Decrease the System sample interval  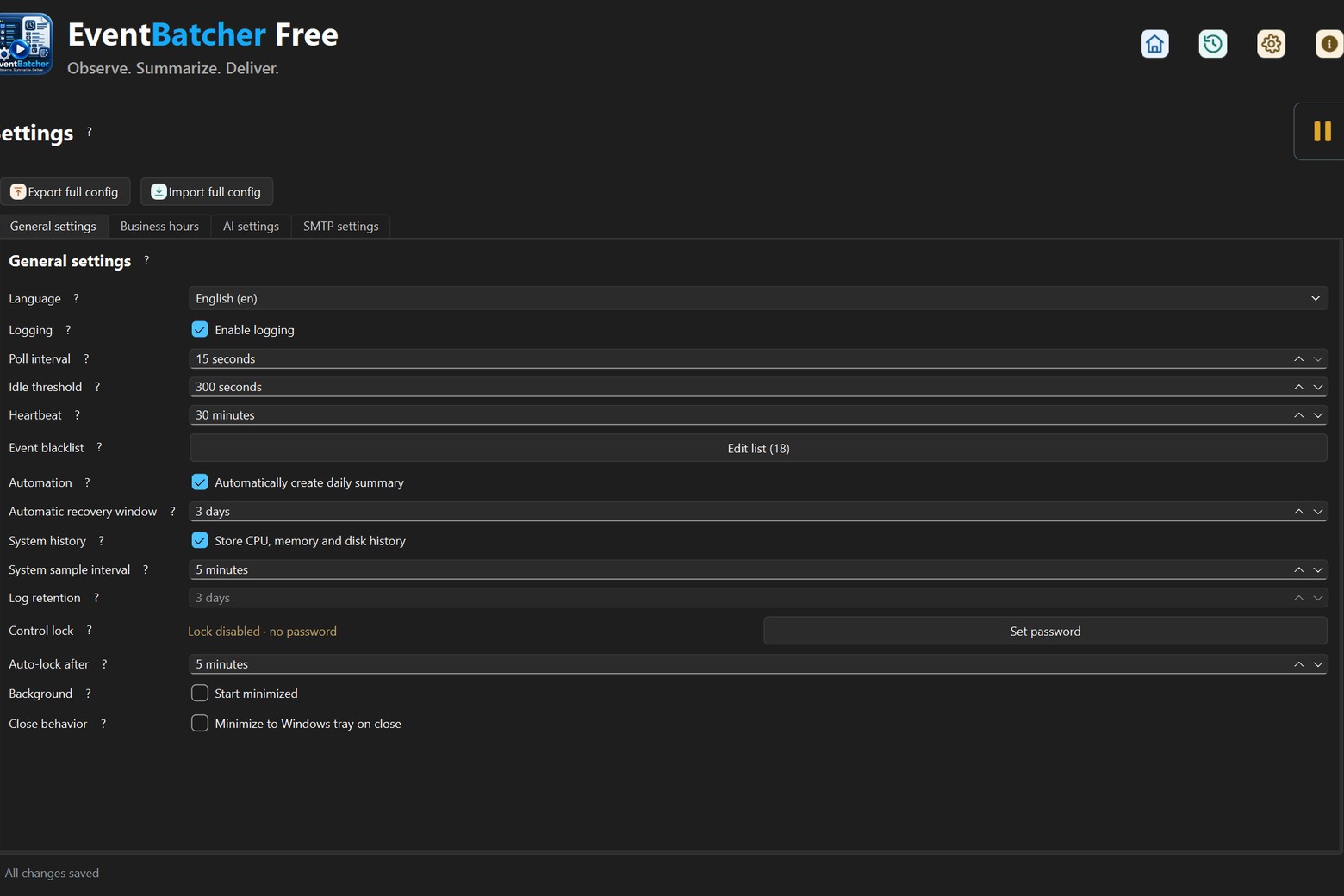click(1317, 569)
